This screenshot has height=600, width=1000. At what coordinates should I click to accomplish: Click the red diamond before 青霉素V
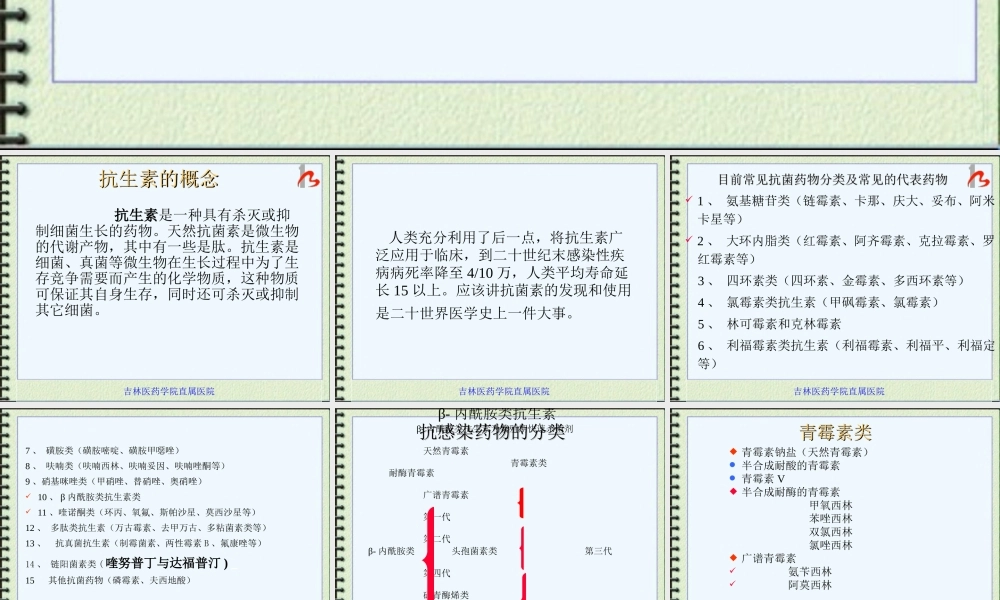732,478
